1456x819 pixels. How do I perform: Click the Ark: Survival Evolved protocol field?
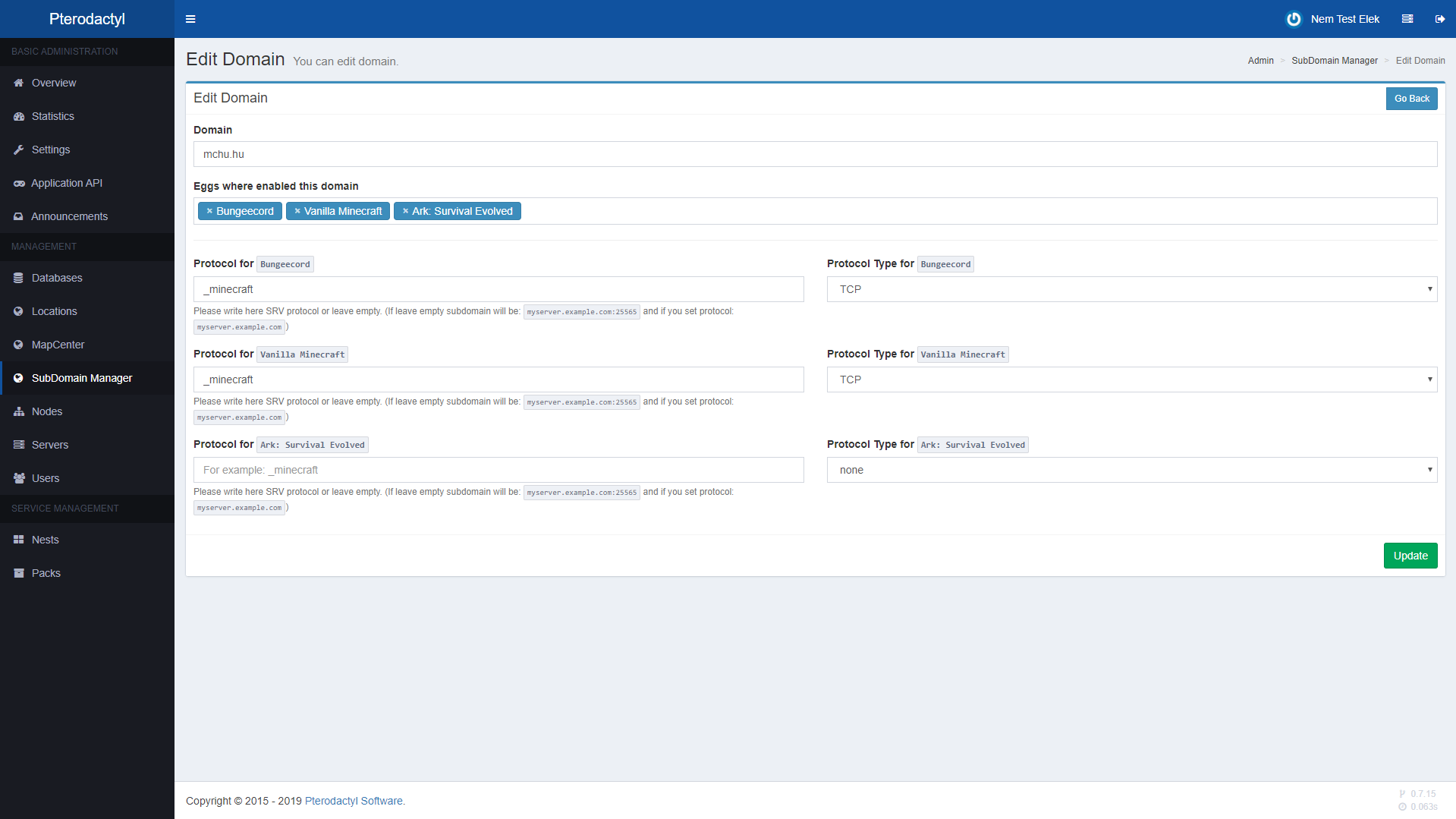click(498, 470)
